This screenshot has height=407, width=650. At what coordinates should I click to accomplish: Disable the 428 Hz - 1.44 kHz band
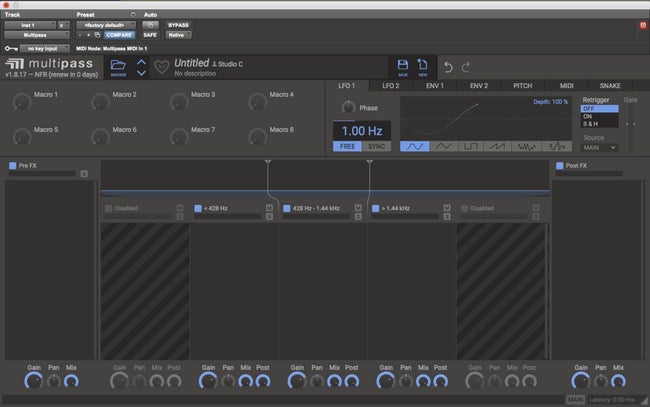[x=286, y=208]
